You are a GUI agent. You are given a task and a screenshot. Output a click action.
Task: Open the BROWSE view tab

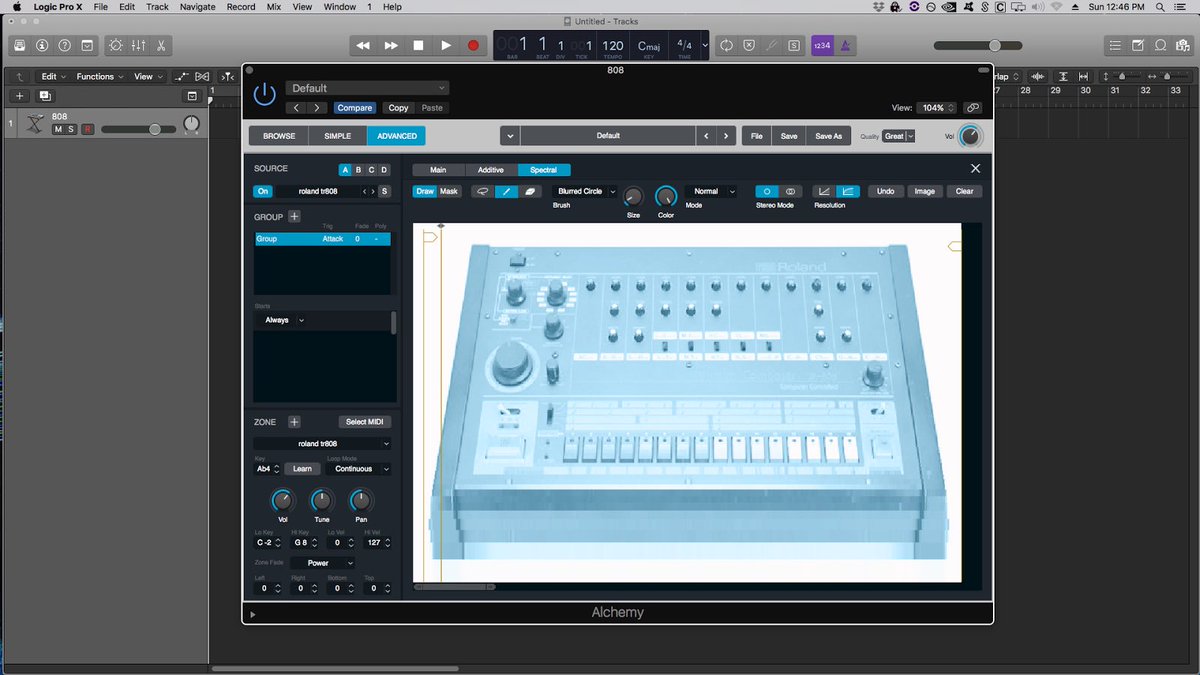point(279,136)
